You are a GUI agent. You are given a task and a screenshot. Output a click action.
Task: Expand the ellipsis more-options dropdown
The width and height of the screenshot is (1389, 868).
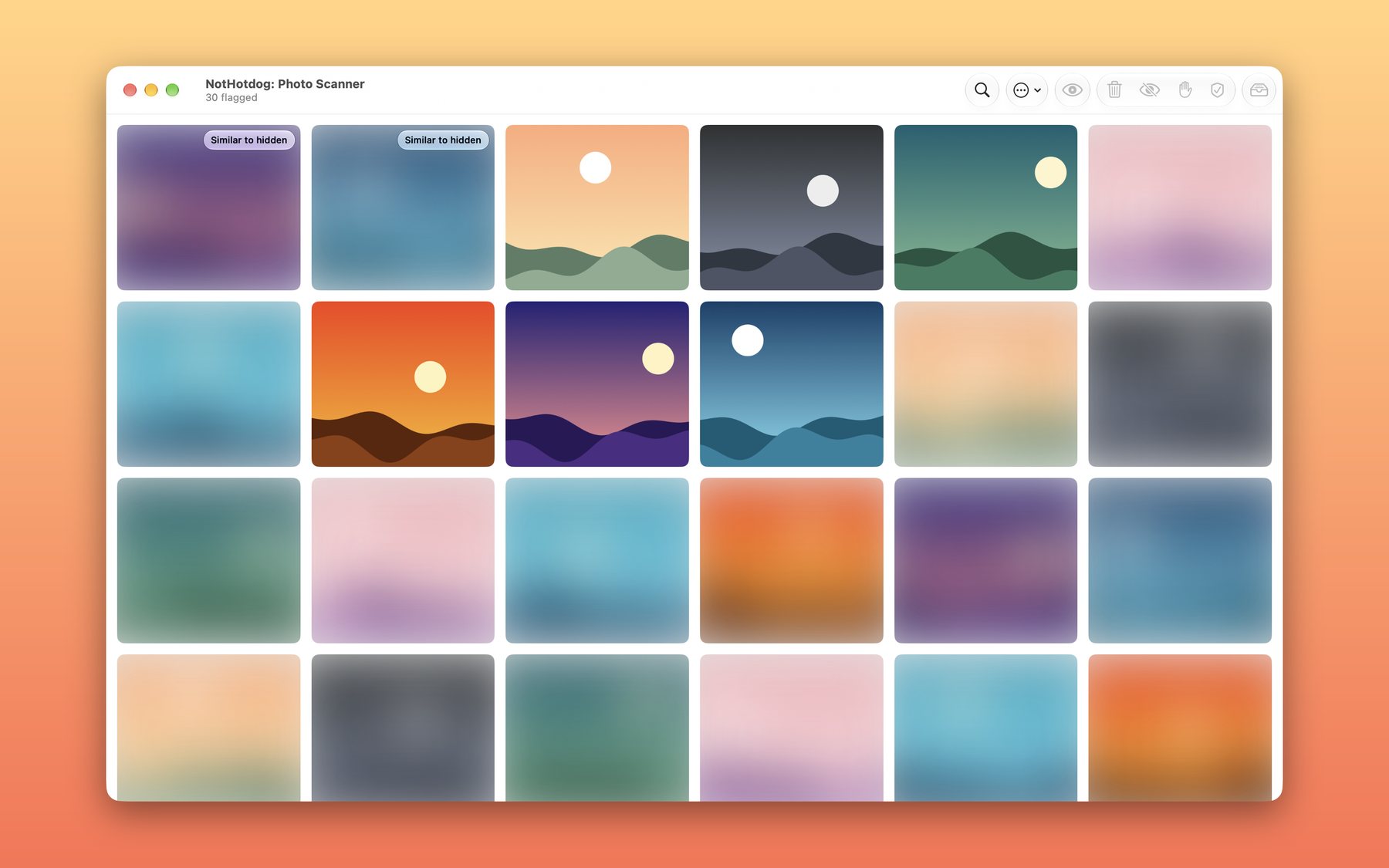(x=1027, y=90)
